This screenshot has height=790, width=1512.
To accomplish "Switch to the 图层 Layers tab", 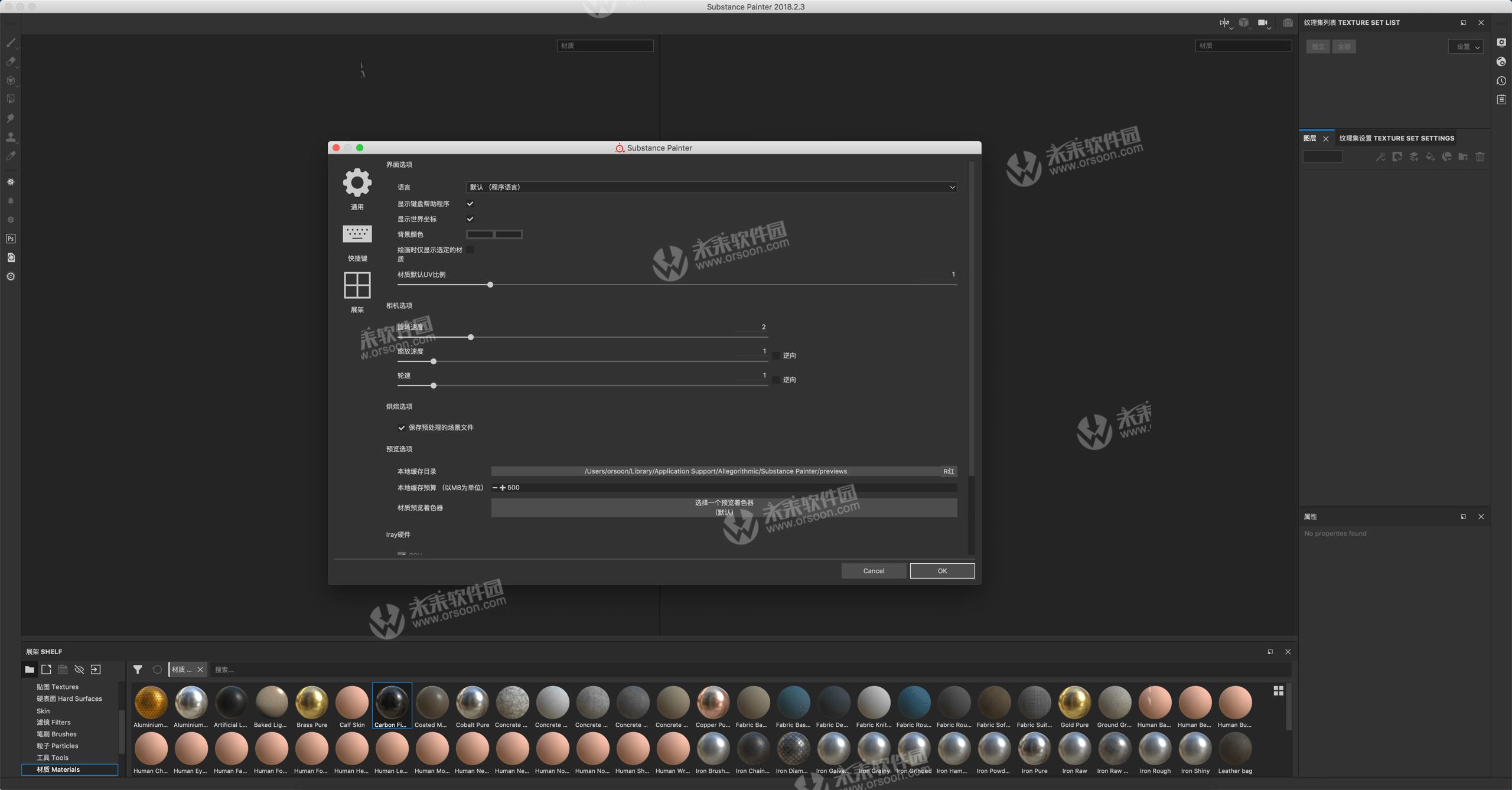I will point(1310,138).
